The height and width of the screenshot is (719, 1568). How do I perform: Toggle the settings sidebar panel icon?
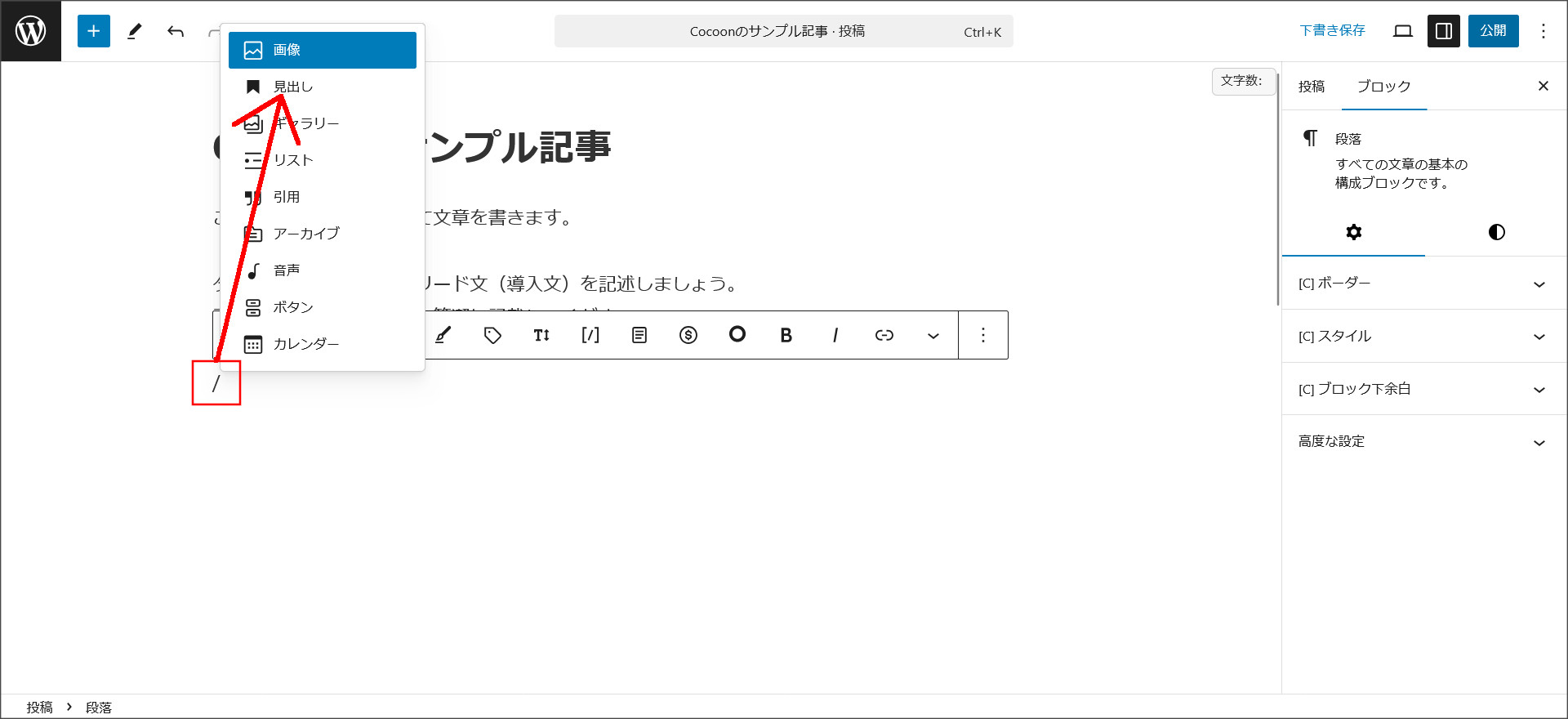pos(1444,31)
